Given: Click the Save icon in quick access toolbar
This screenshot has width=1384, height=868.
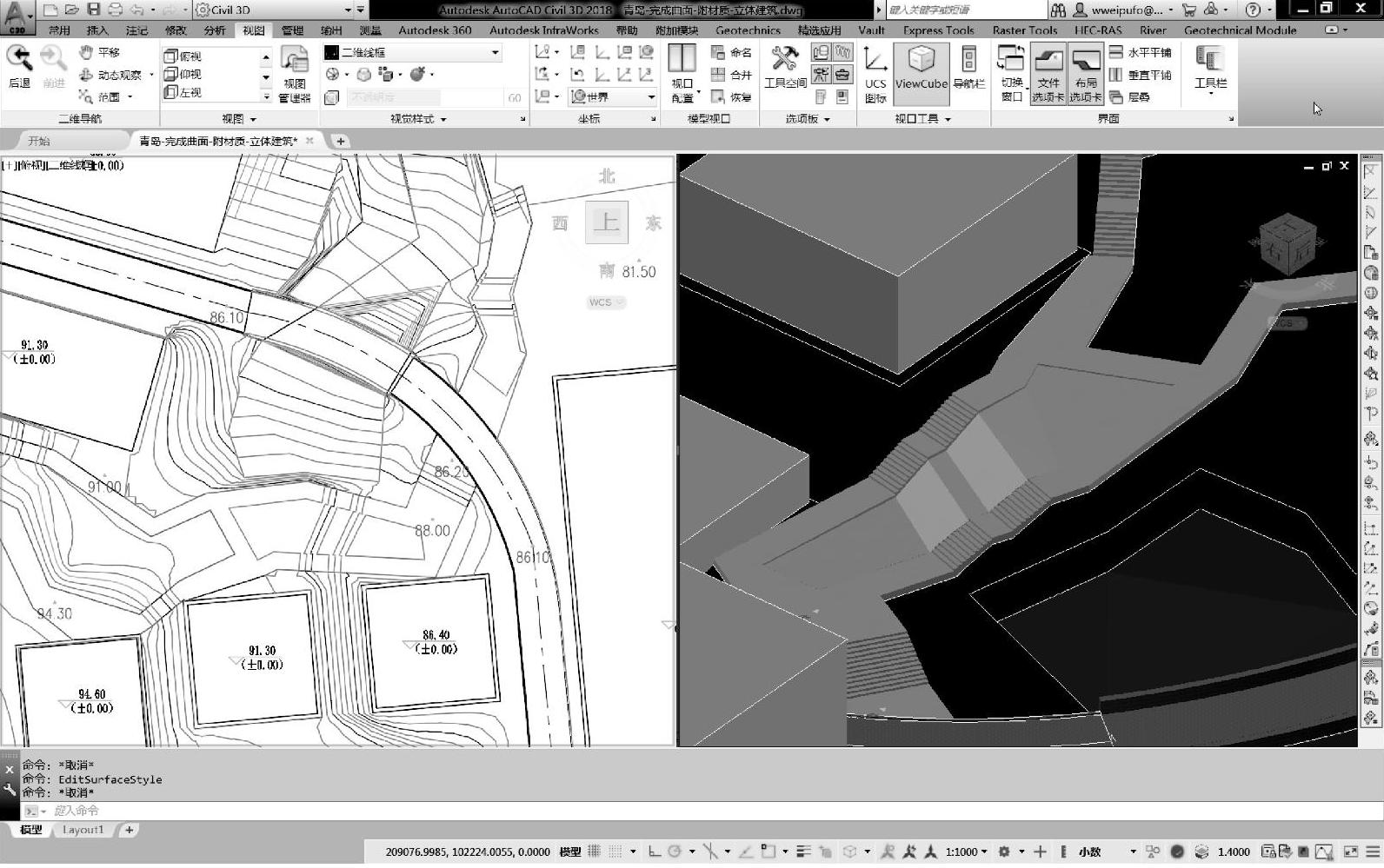Looking at the screenshot, I should point(94,10).
